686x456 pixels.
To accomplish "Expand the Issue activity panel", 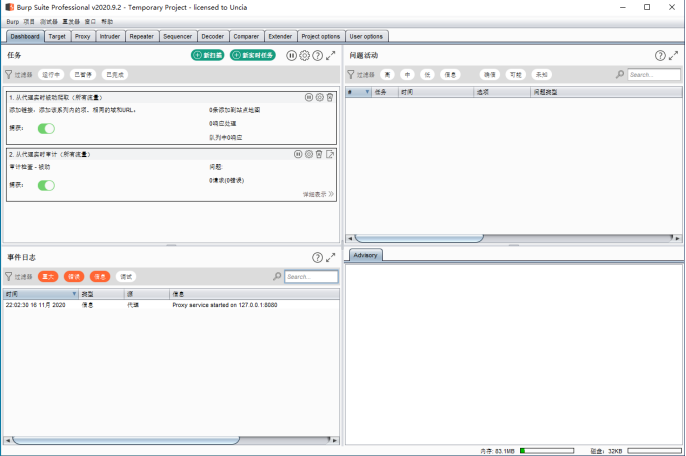I will click(673, 56).
